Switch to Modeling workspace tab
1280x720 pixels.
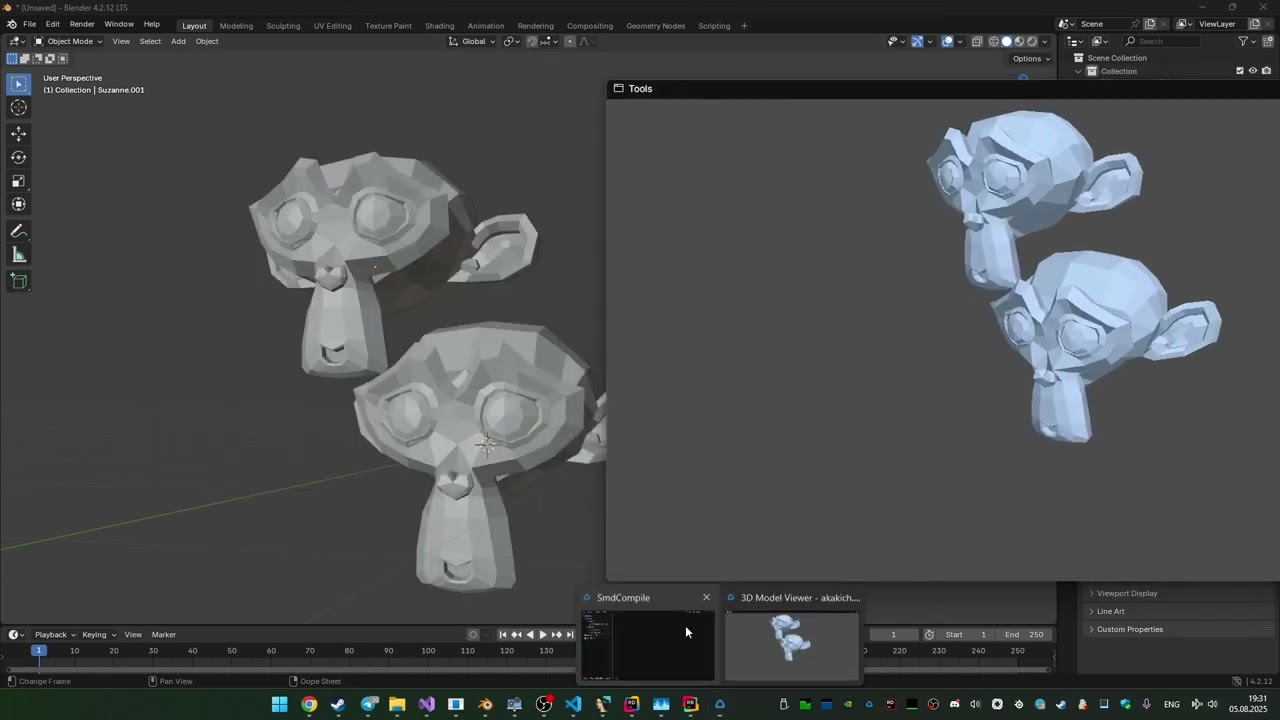tap(236, 25)
